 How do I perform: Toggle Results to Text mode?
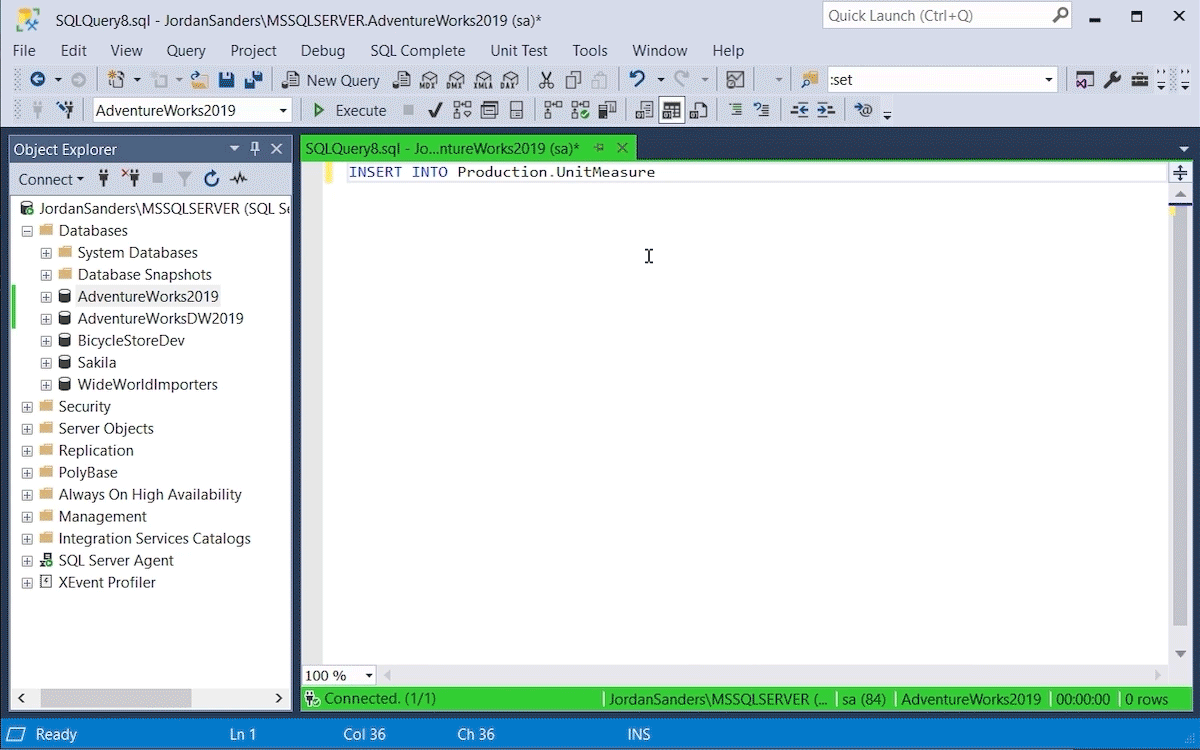click(x=644, y=110)
